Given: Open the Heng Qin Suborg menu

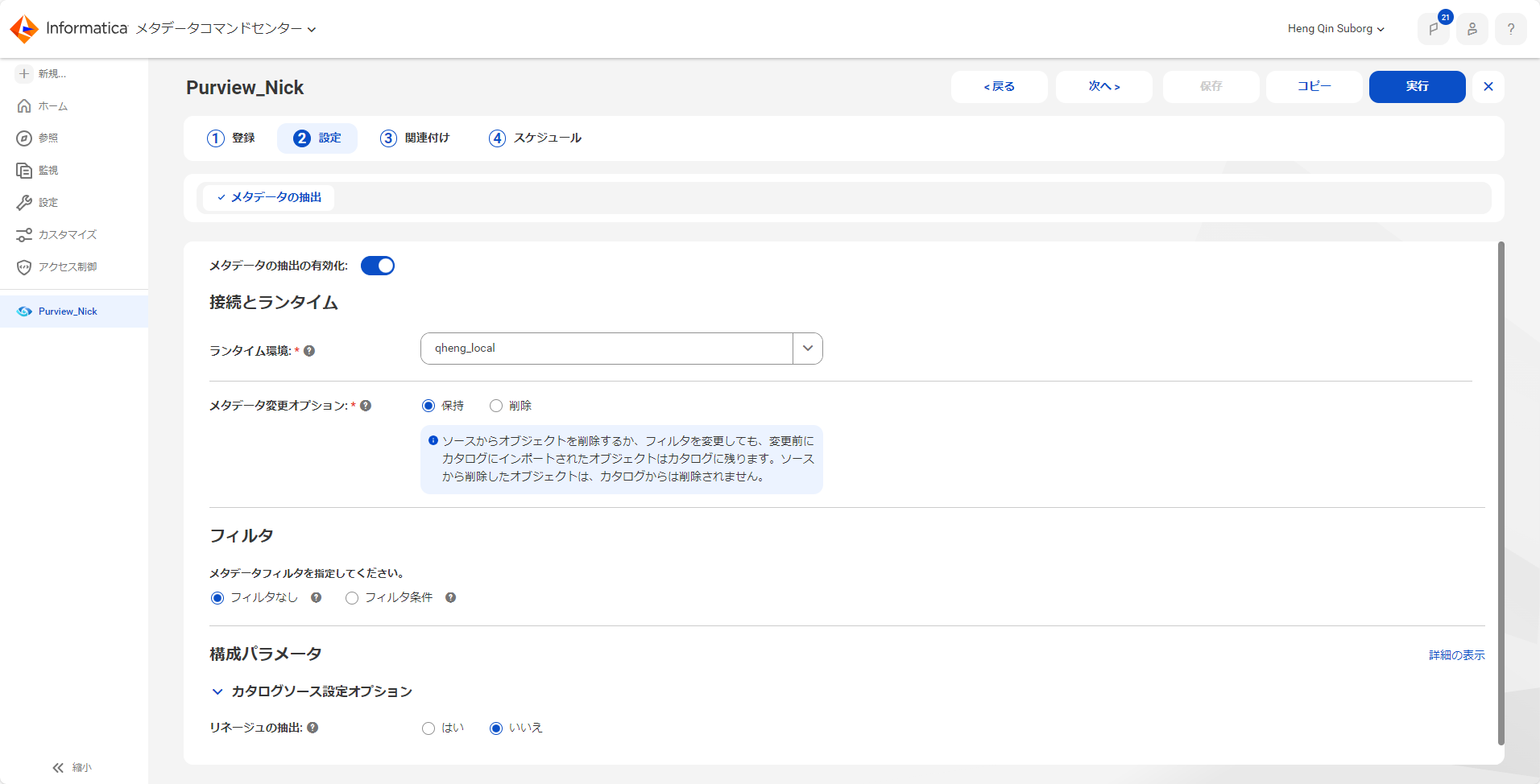Looking at the screenshot, I should (1336, 29).
